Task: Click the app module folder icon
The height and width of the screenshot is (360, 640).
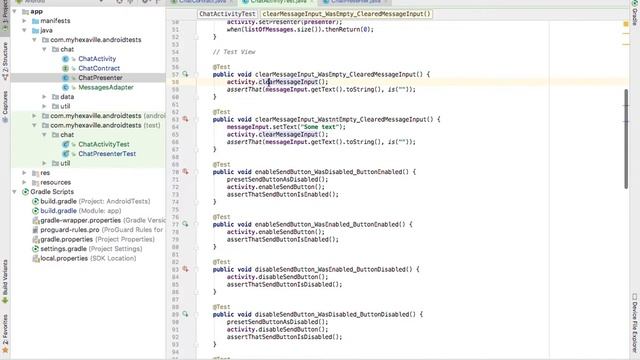Action: pos(25,11)
